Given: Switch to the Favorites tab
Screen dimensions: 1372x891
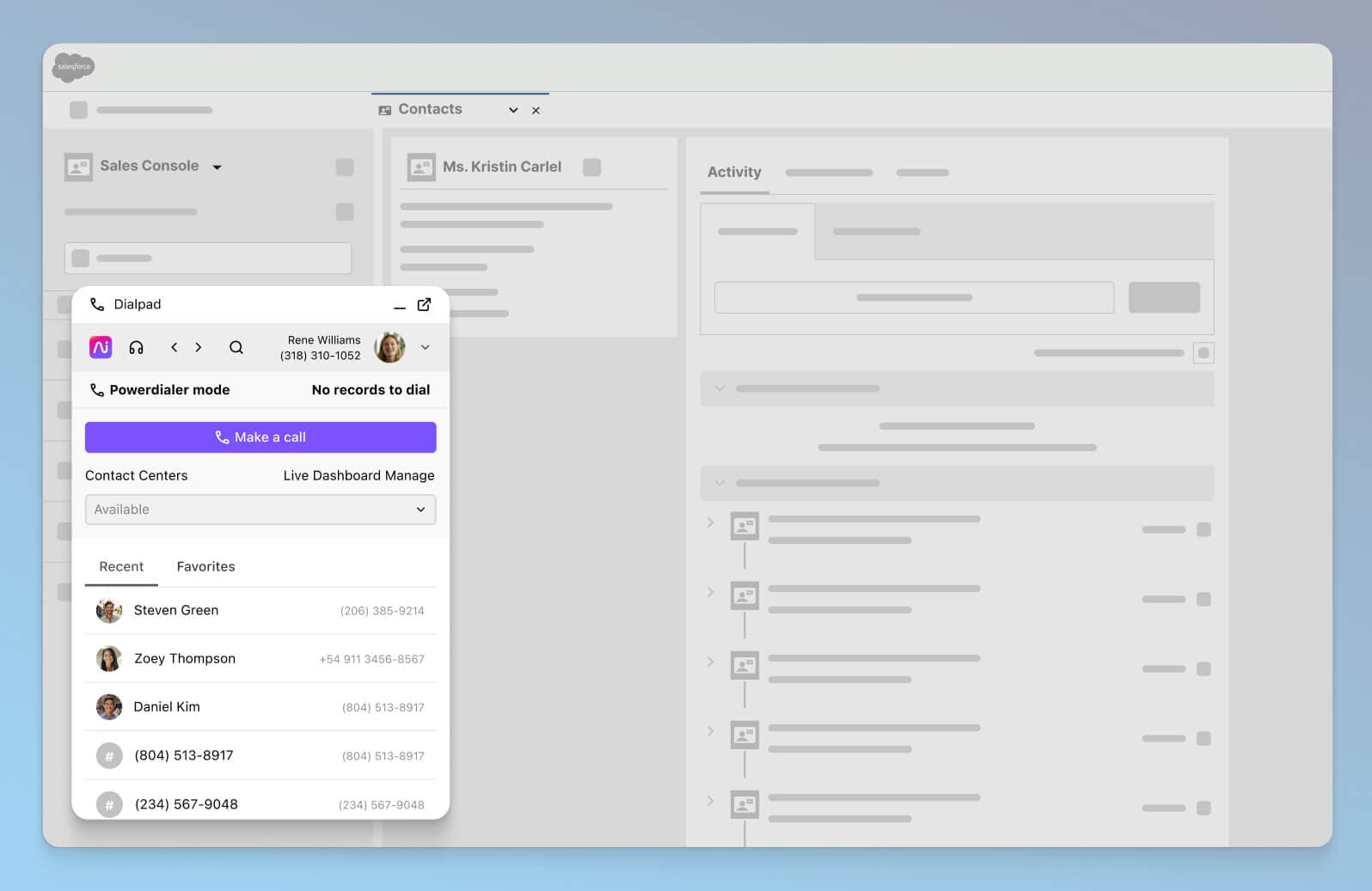Looking at the screenshot, I should coord(205,567).
